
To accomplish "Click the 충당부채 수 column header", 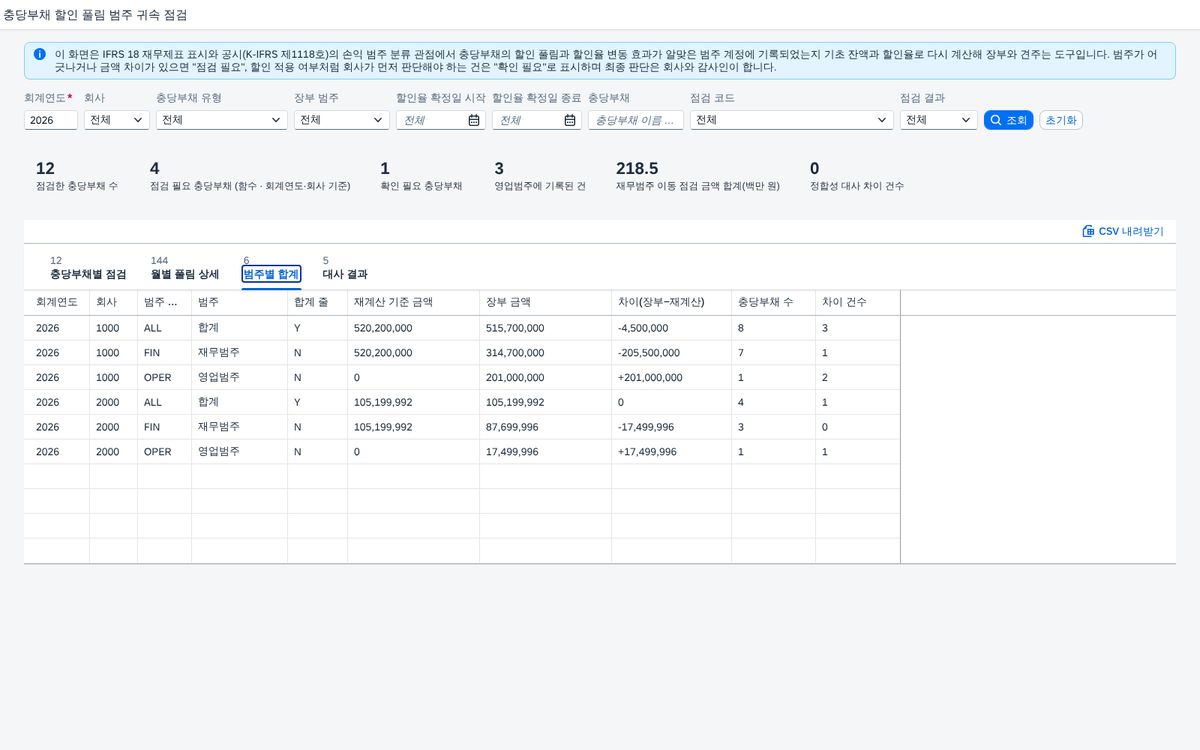I will 773,303.
